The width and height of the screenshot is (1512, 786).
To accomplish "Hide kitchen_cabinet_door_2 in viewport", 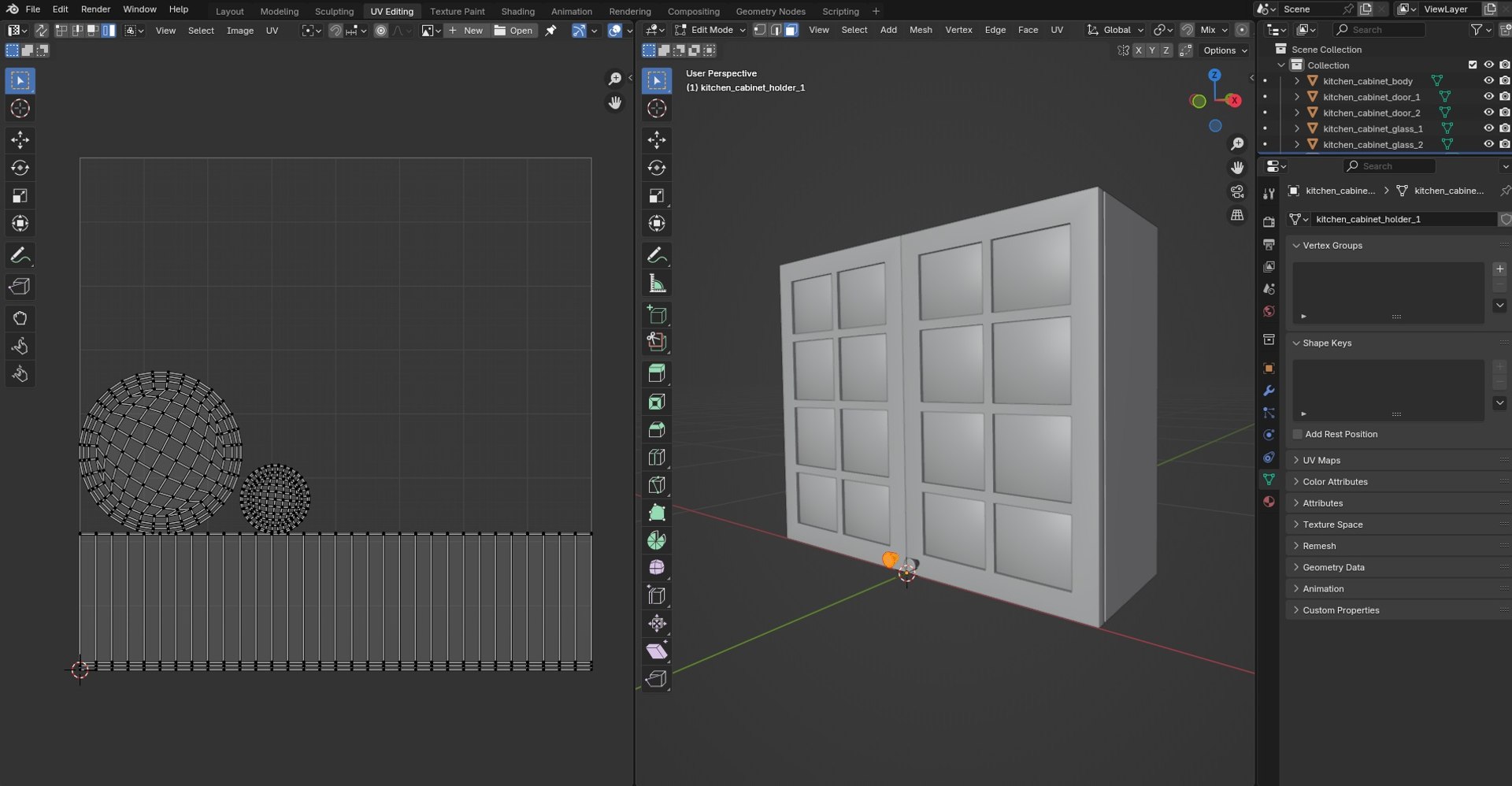I will click(x=1488, y=112).
